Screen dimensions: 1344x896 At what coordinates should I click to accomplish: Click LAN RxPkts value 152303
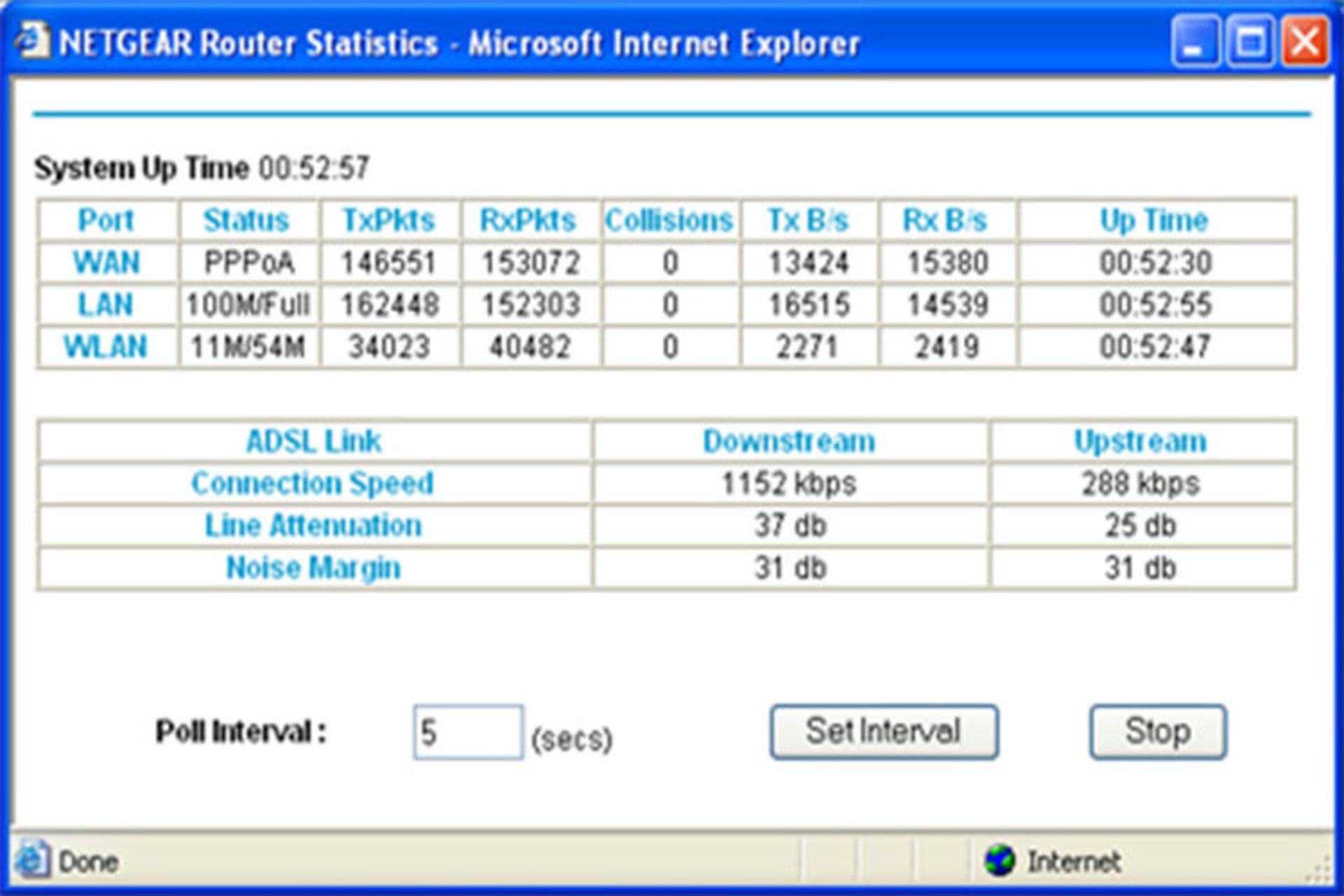click(x=531, y=305)
